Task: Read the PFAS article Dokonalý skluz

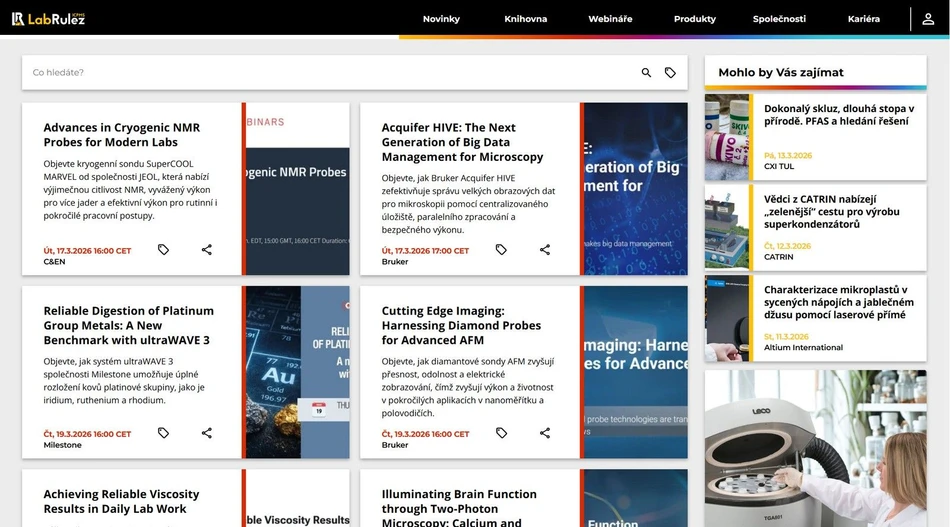Action: pos(838,115)
